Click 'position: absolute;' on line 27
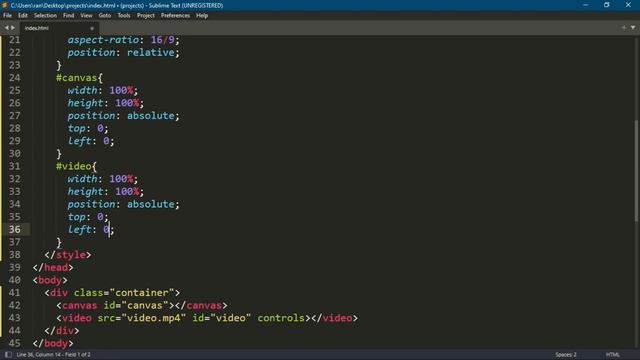The height and width of the screenshot is (360, 640). [x=123, y=116]
